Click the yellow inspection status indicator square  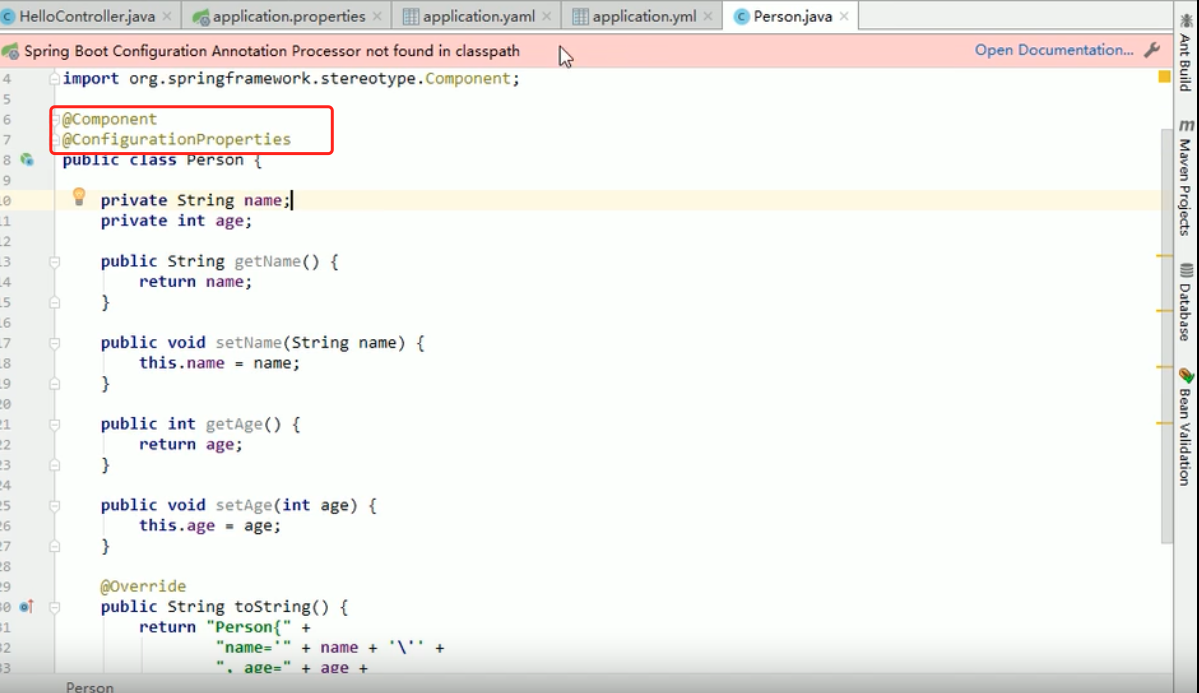[x=1164, y=76]
